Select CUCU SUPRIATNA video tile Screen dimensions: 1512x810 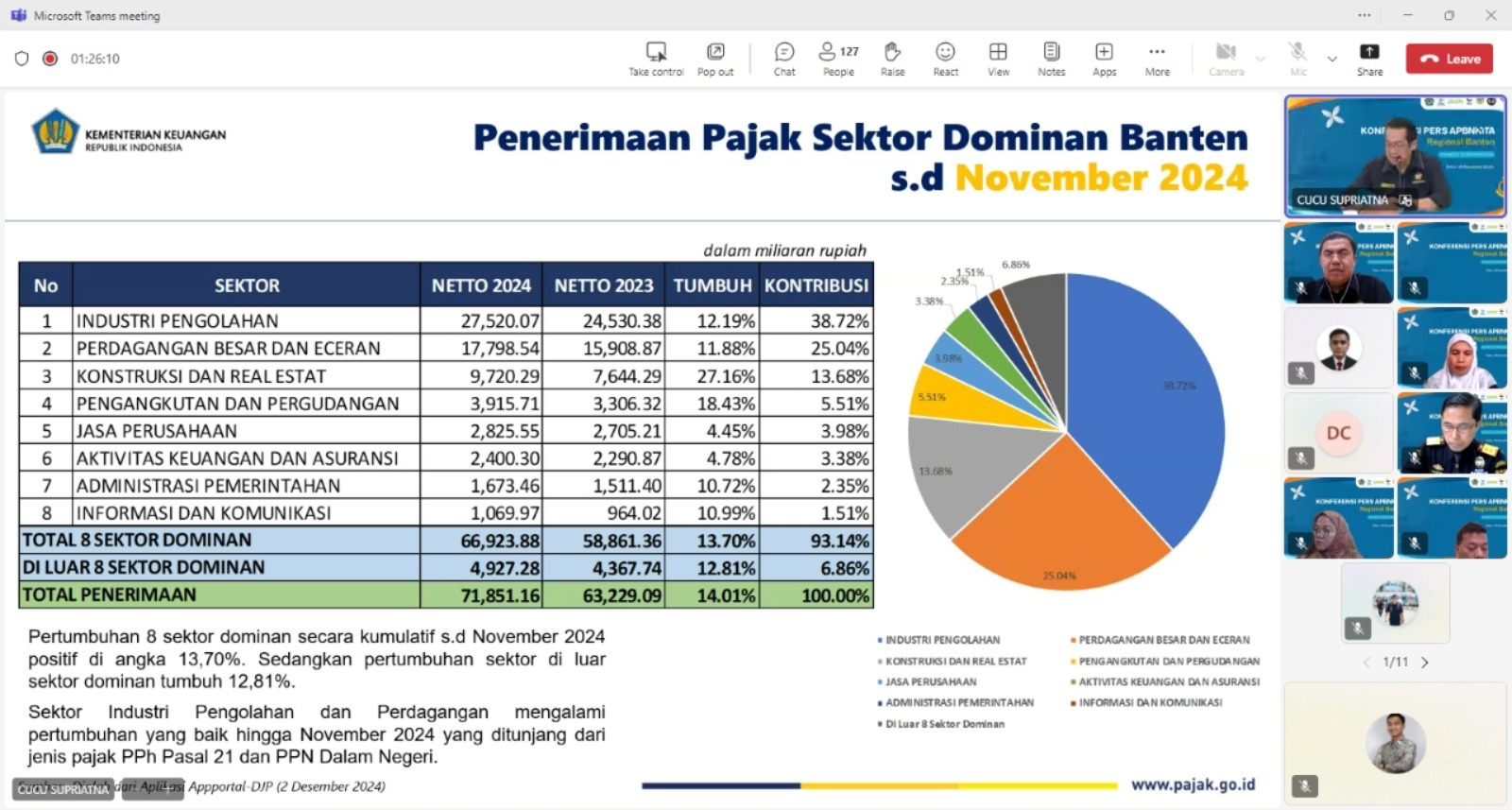coord(1395,156)
